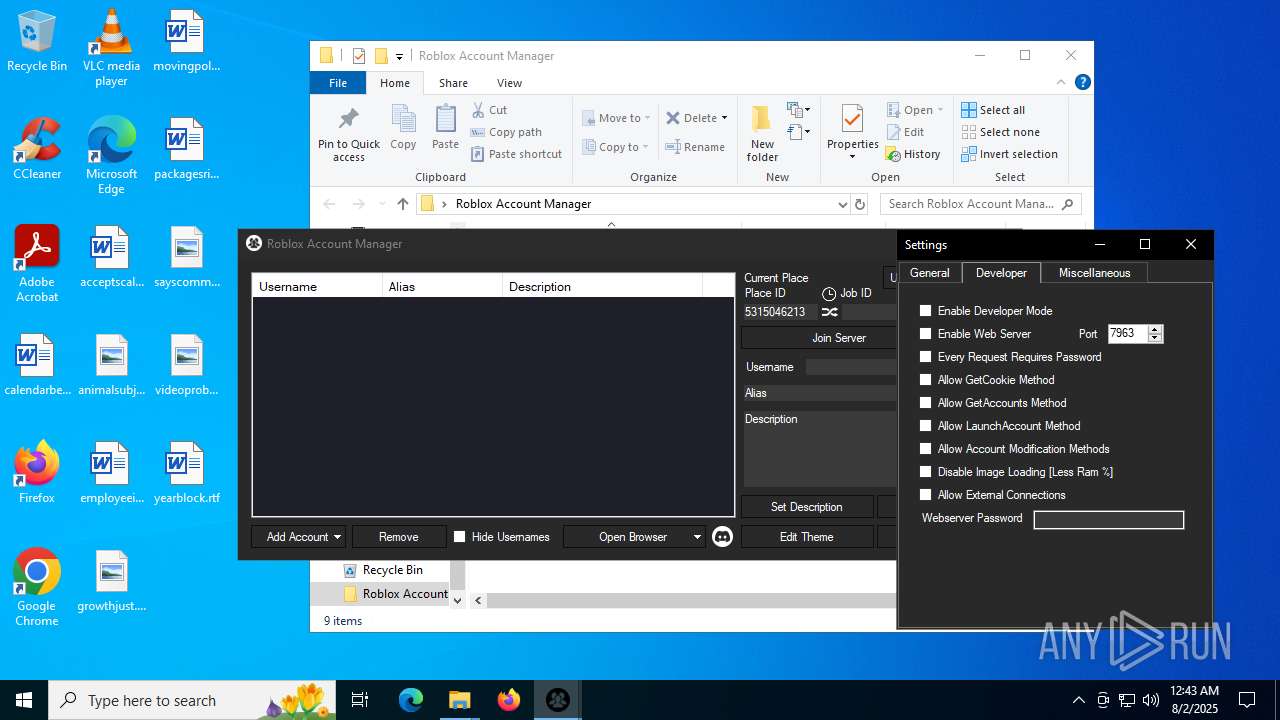Click Cut in the Clipboard group
1280x720 pixels.
pos(489,110)
